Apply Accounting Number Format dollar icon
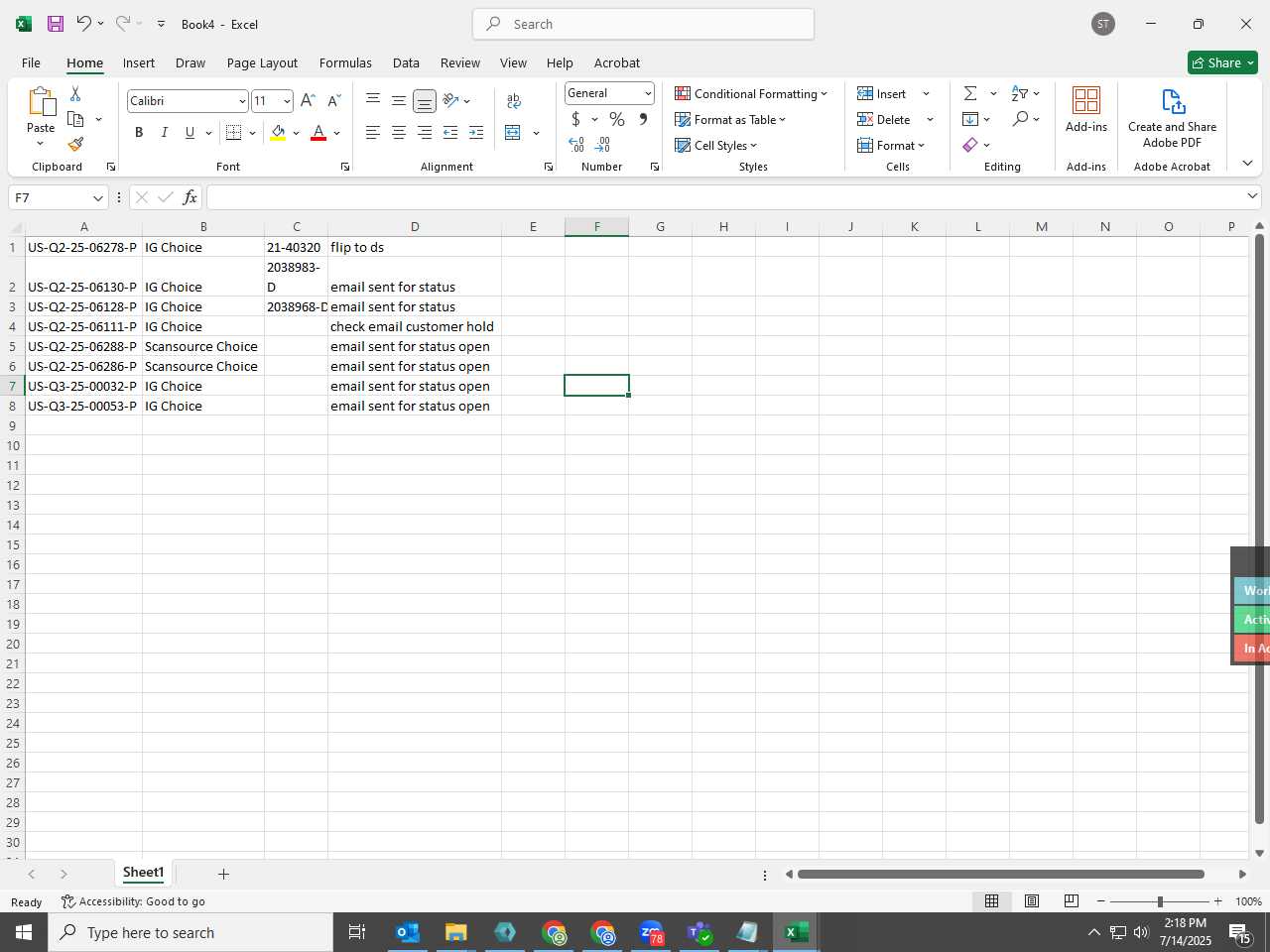The height and width of the screenshot is (952, 1270). (575, 119)
